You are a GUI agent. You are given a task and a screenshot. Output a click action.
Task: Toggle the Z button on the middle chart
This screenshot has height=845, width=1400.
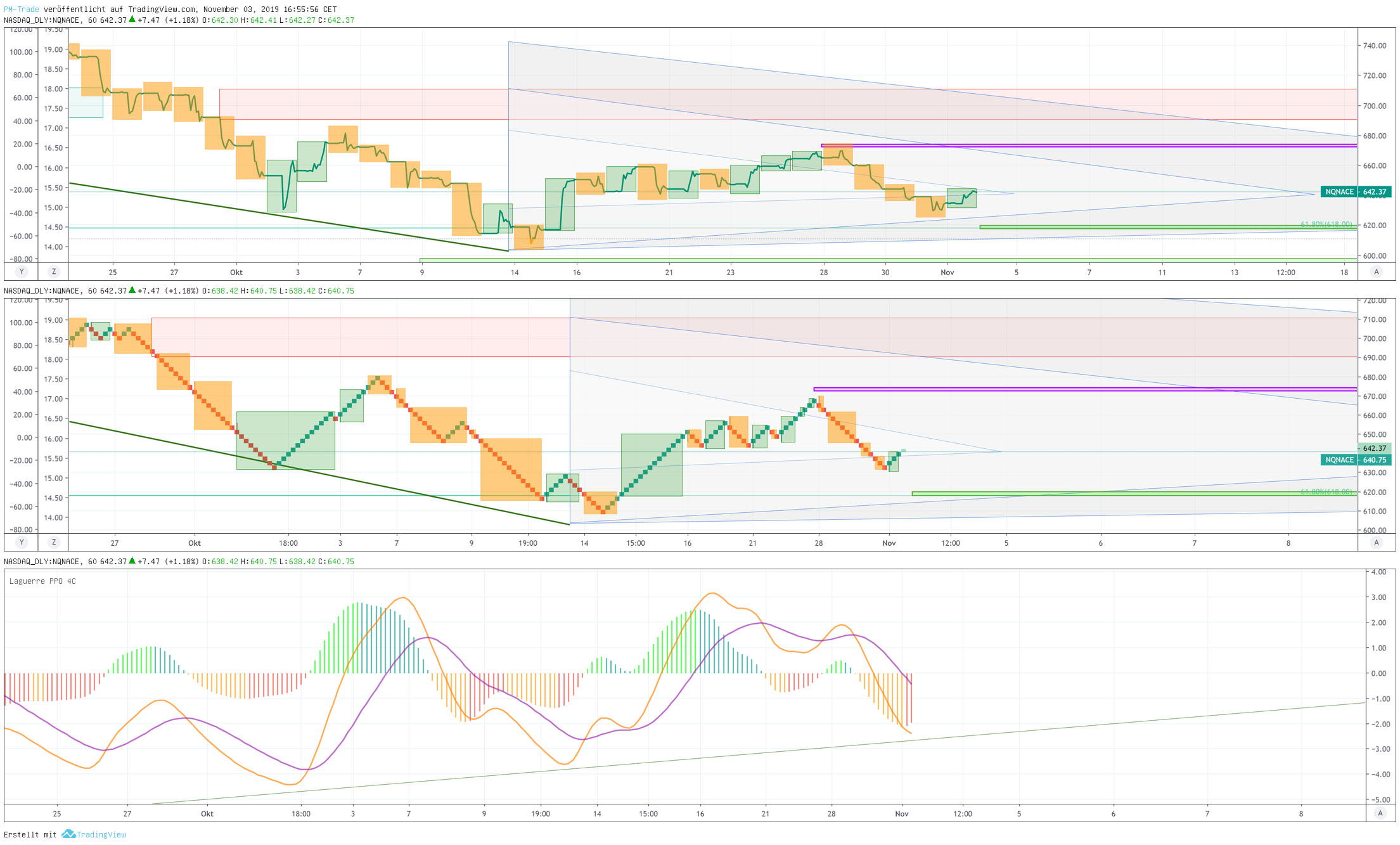tap(54, 543)
